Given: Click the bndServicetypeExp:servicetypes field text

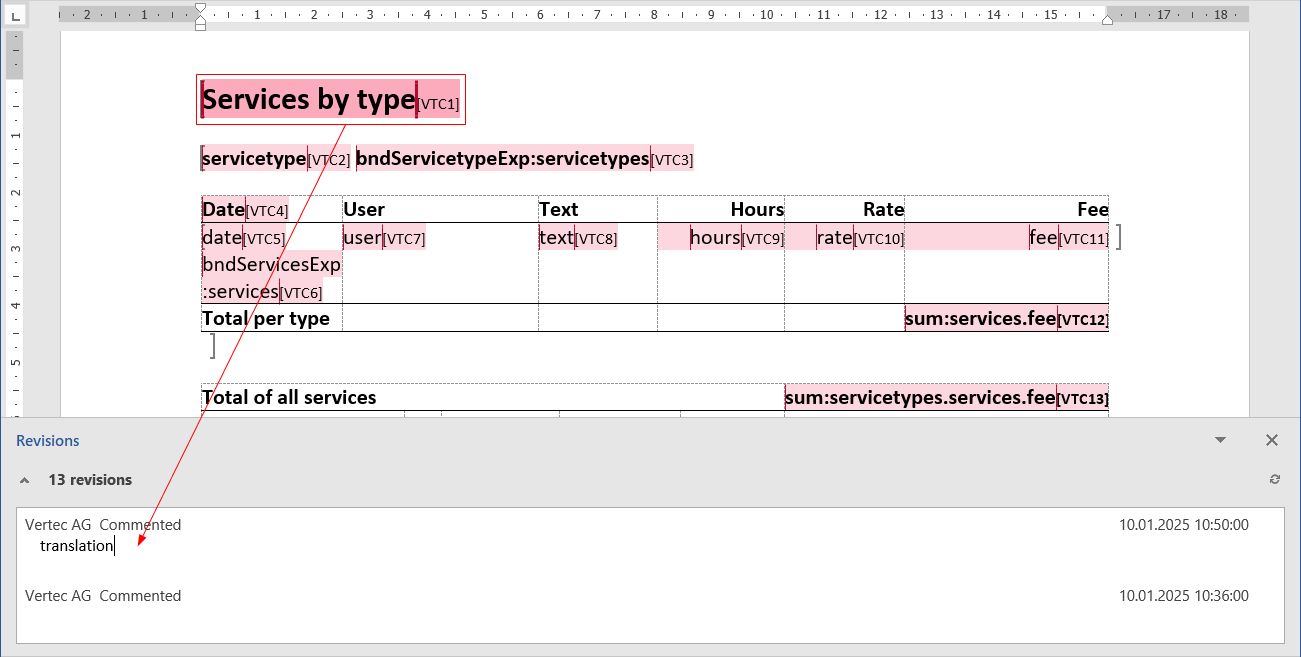Looking at the screenshot, I should point(502,159).
